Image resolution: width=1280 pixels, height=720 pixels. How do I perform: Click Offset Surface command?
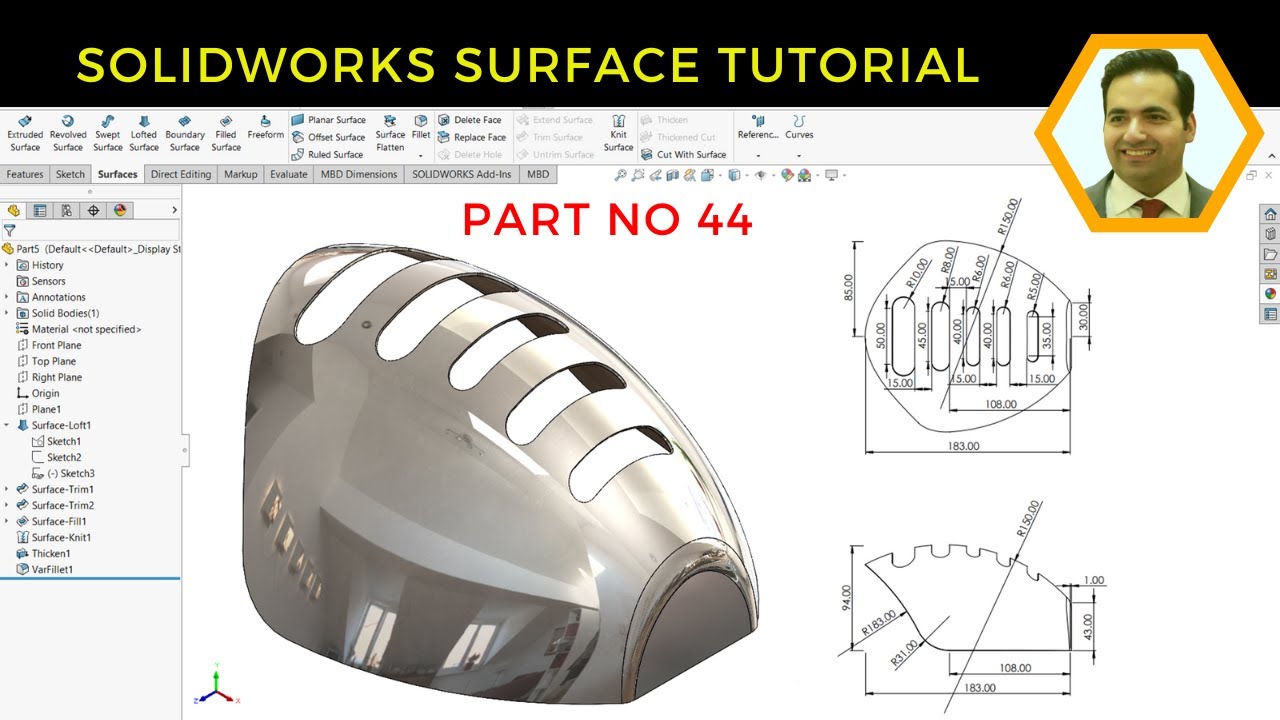(x=329, y=137)
